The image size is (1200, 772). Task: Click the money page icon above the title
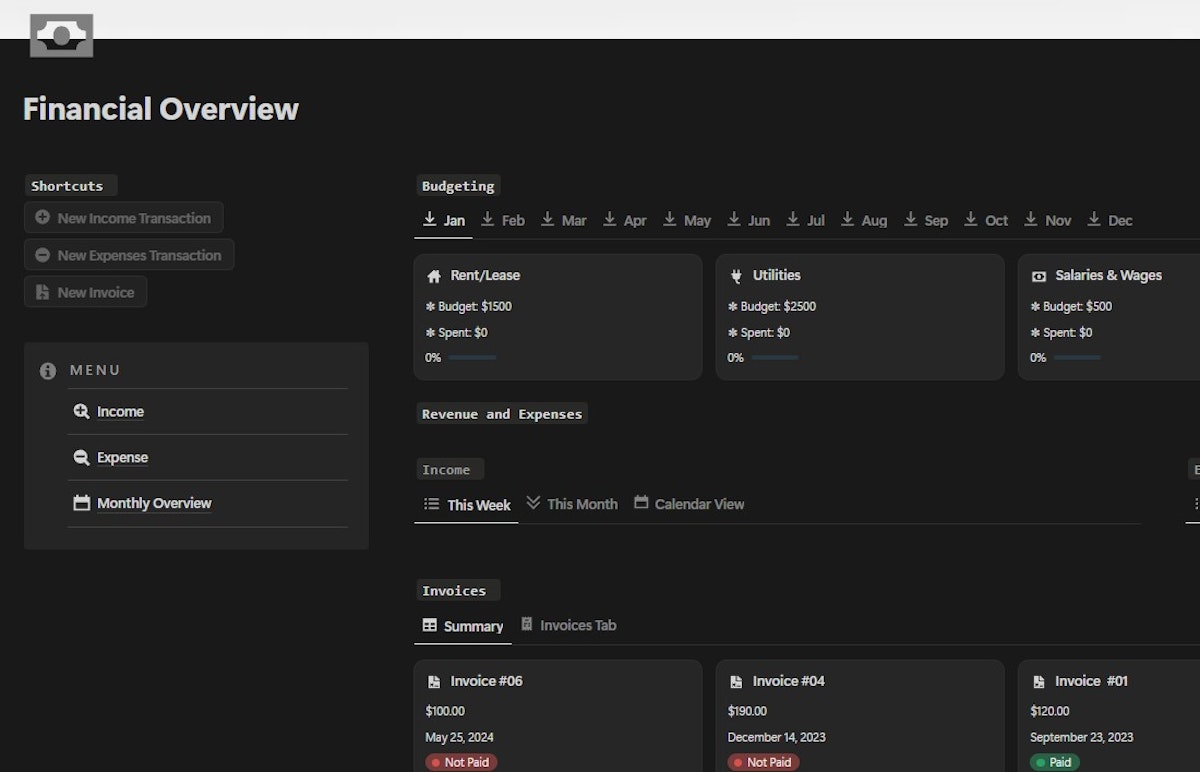coord(61,35)
